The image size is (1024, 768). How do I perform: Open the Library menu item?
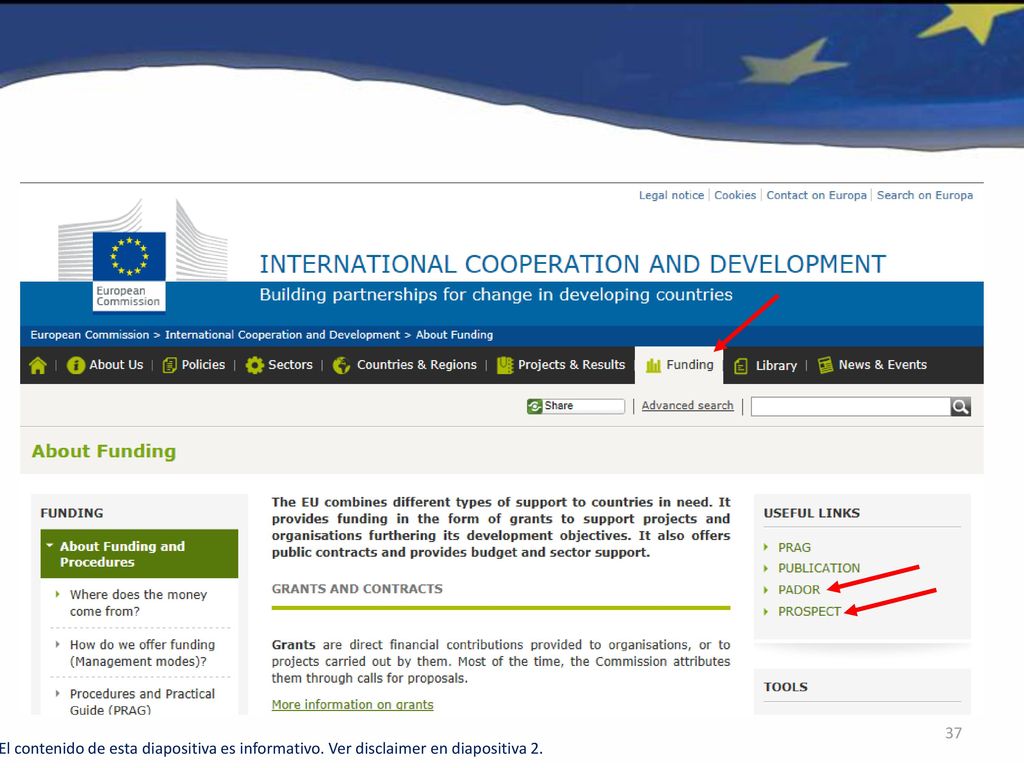click(776, 366)
